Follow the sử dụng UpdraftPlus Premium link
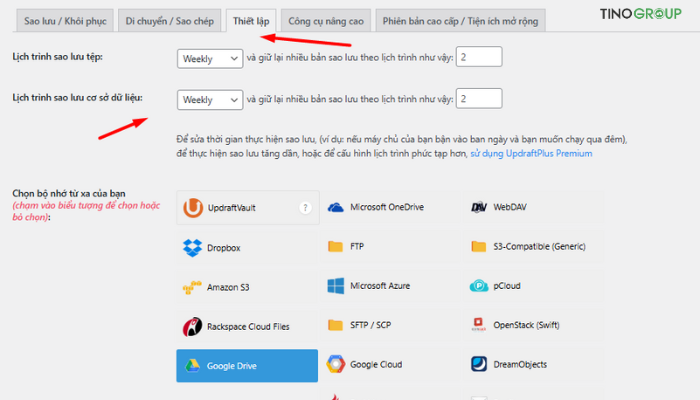 point(531,154)
